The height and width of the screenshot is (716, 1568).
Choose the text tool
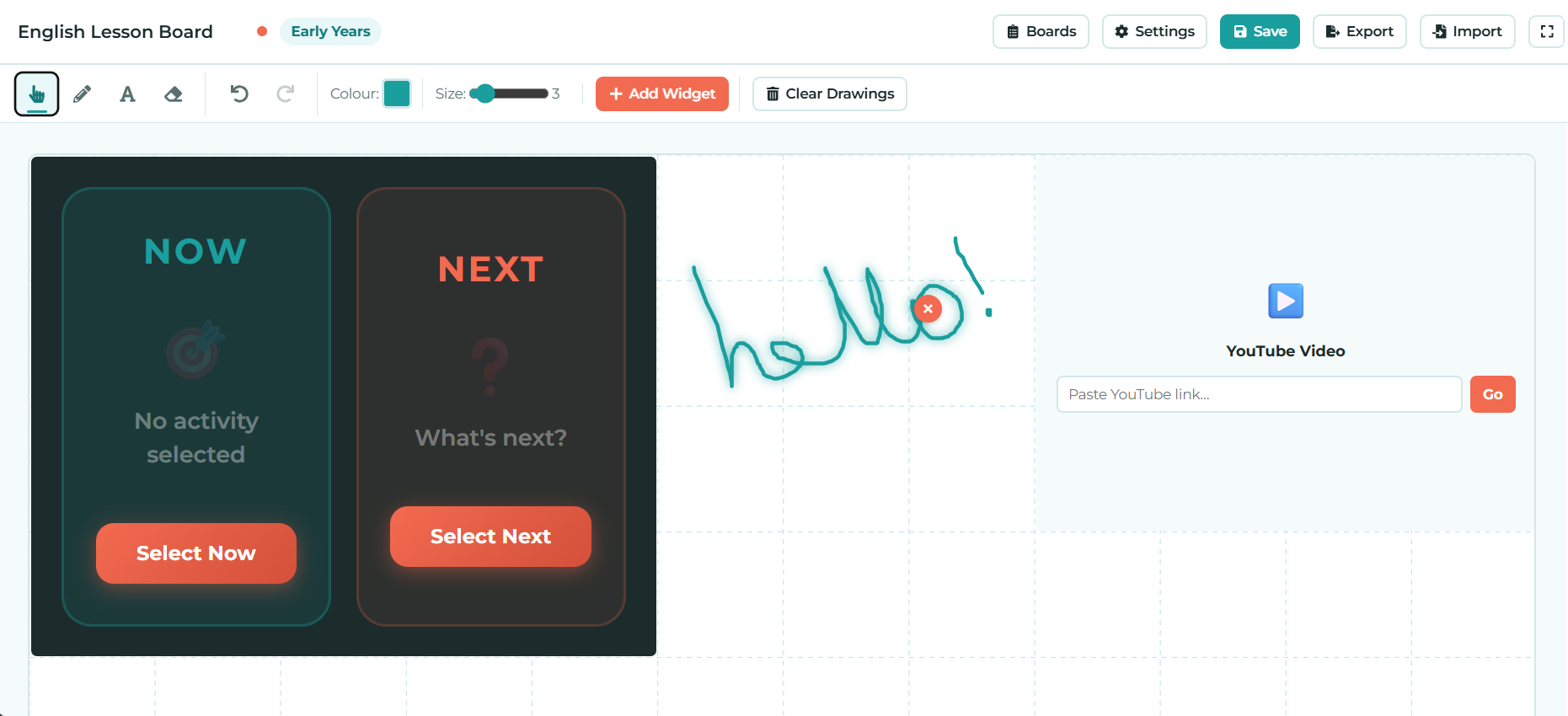click(x=127, y=94)
